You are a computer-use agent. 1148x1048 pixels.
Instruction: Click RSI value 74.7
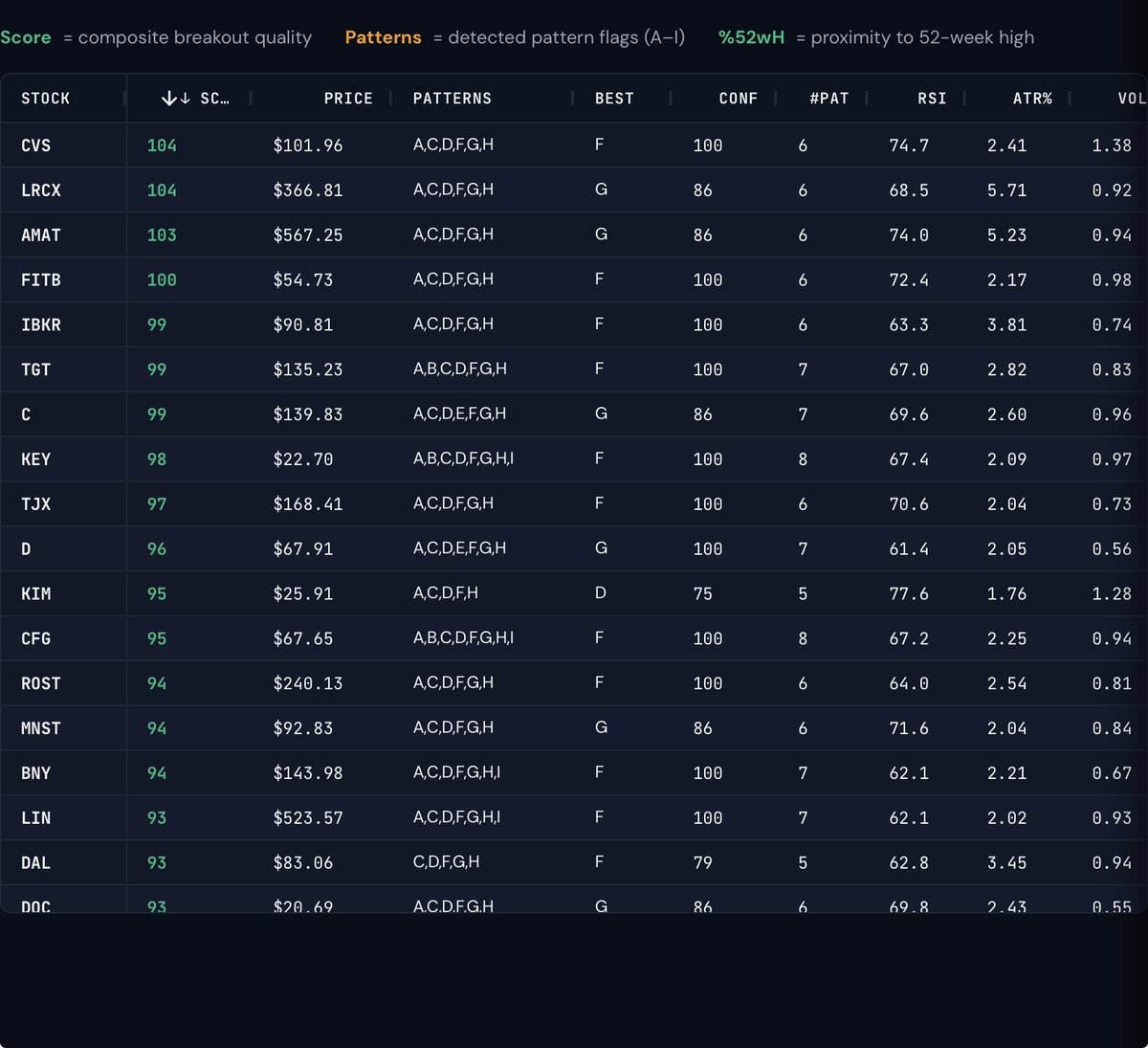[x=909, y=145]
